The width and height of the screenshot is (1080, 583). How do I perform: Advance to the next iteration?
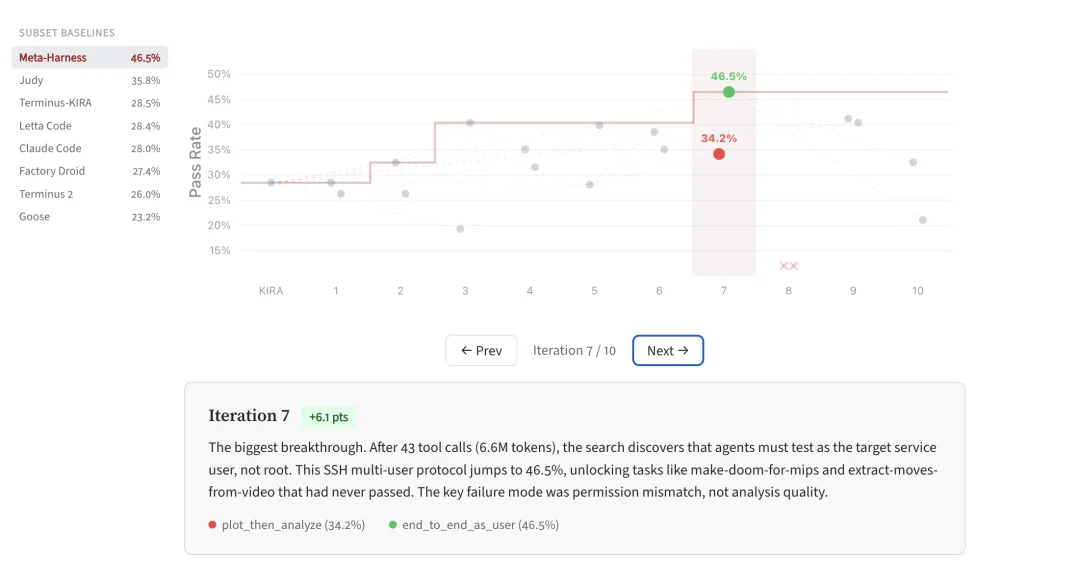point(668,351)
